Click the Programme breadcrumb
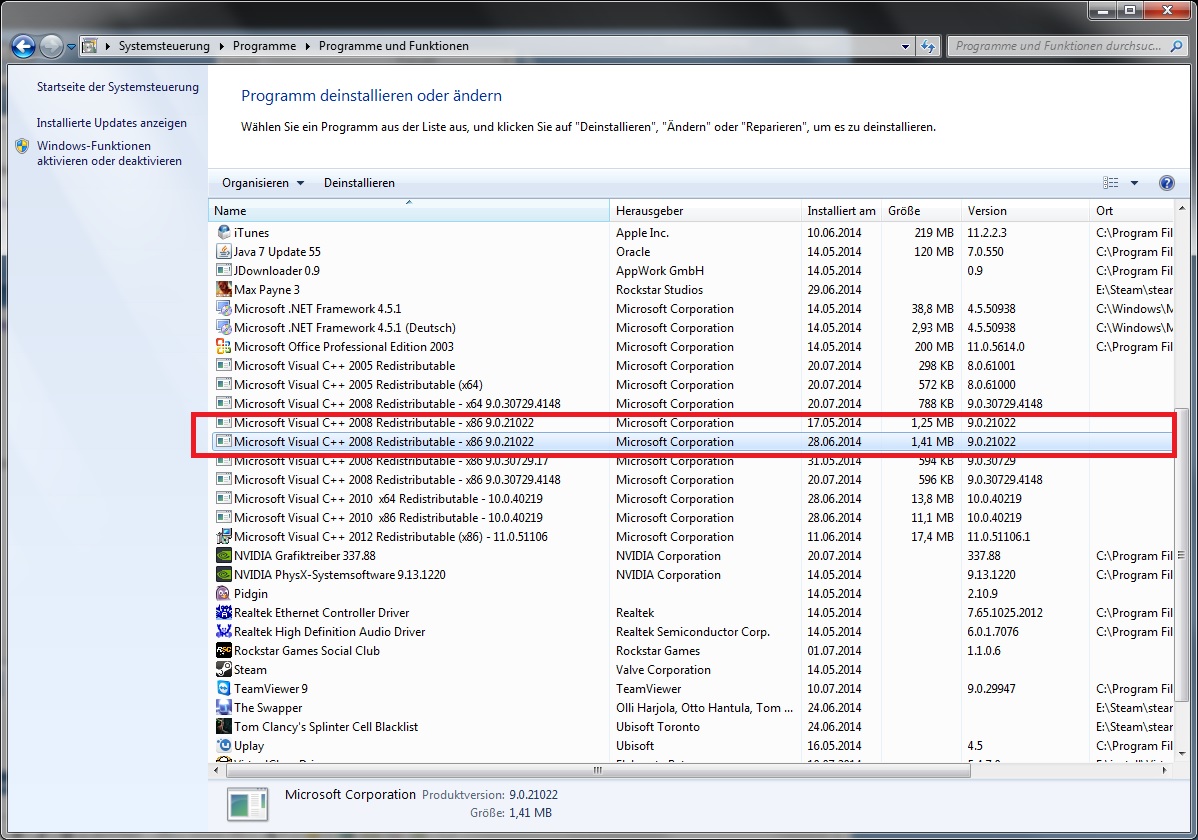 (x=264, y=46)
